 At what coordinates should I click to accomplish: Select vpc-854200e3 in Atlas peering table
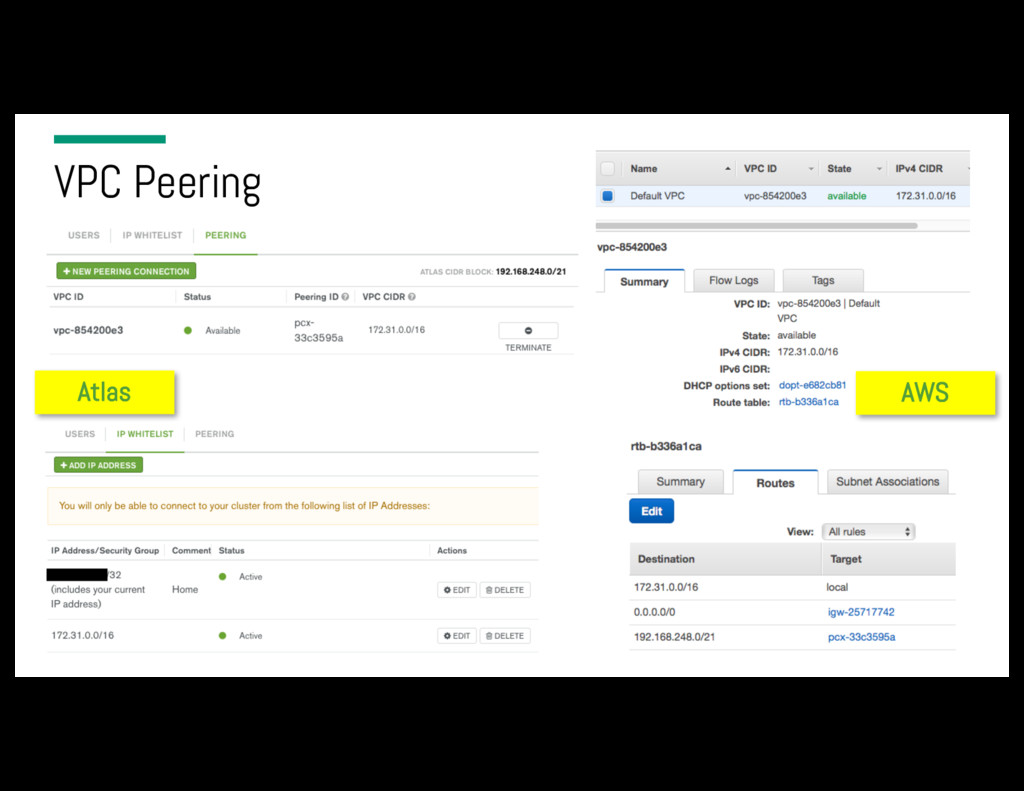click(88, 330)
